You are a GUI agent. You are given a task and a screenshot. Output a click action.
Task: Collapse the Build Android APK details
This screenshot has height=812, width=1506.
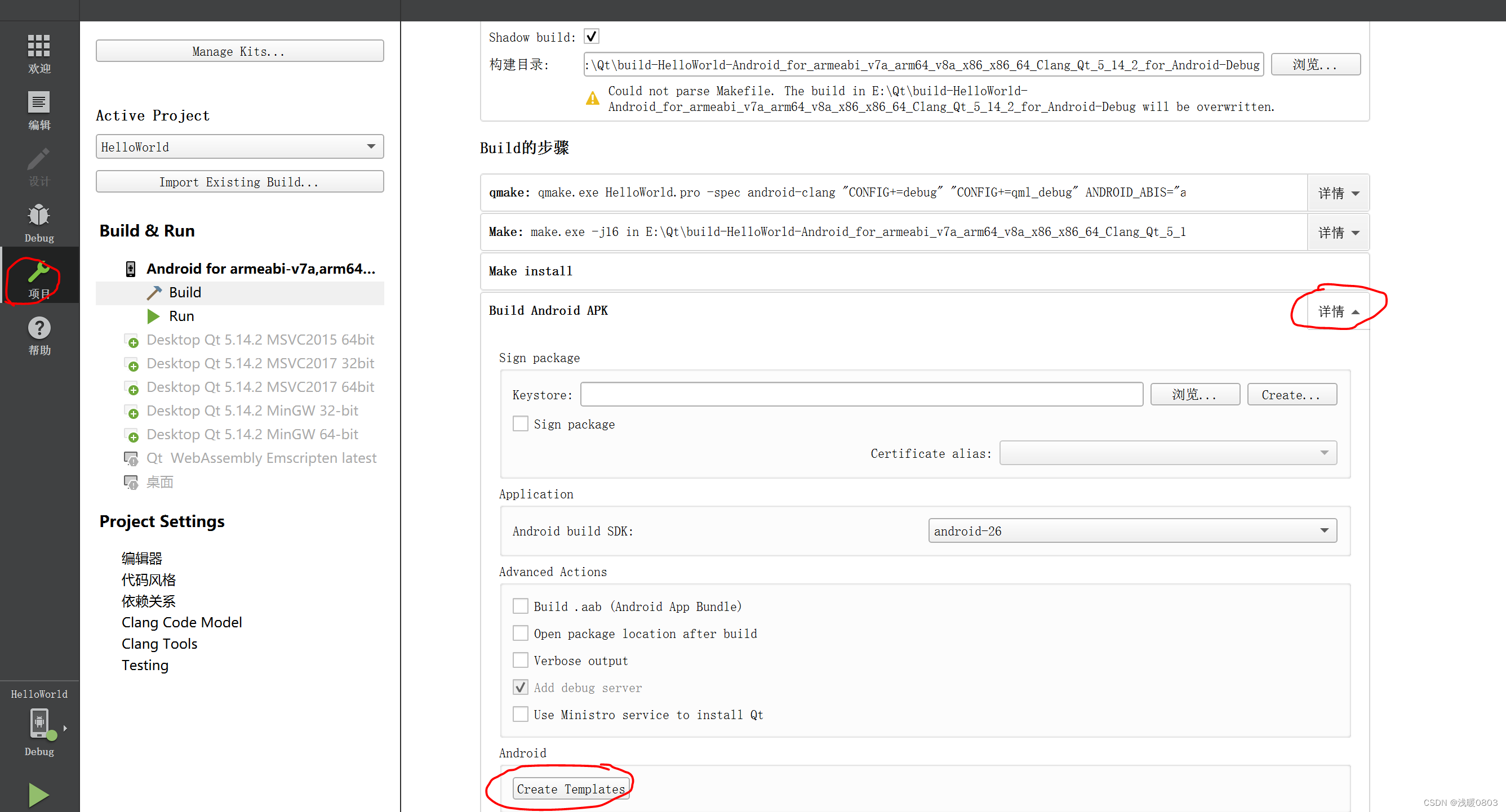point(1338,311)
